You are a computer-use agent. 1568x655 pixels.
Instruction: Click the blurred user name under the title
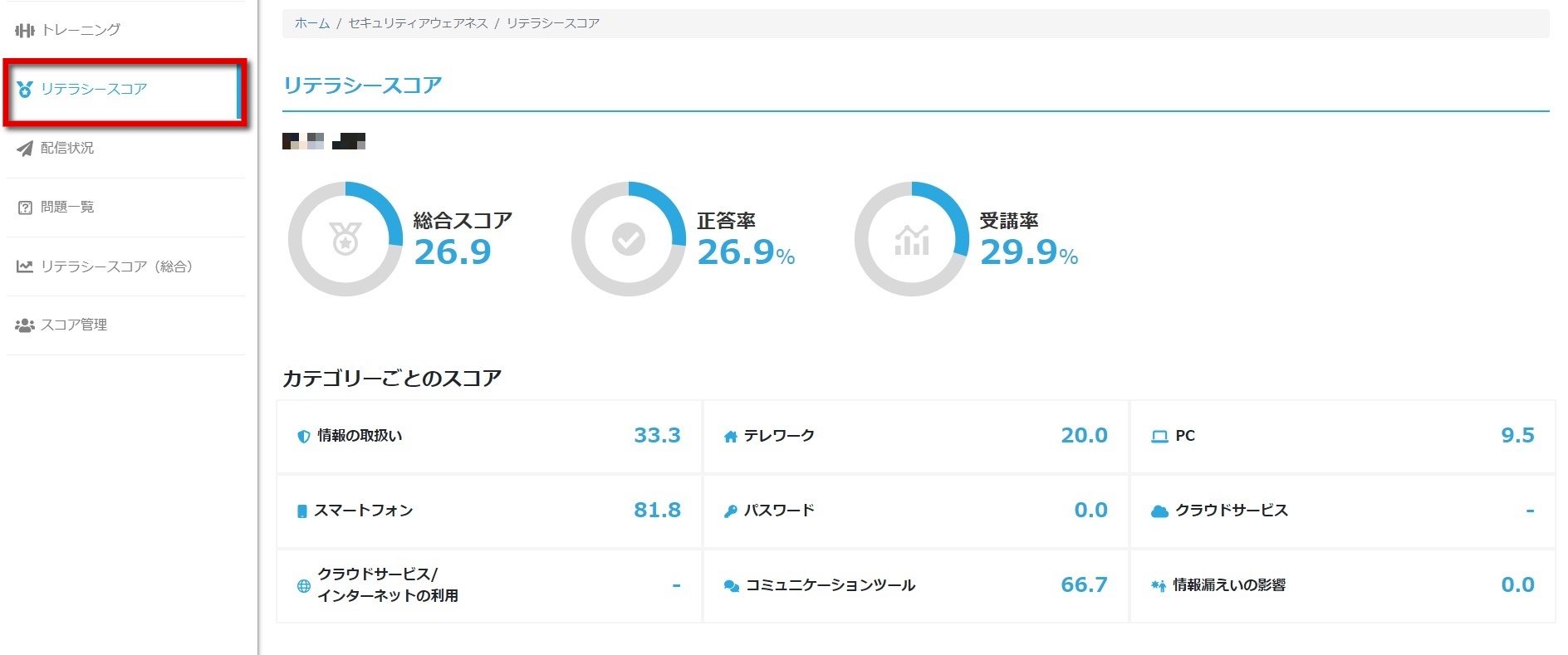tap(324, 141)
